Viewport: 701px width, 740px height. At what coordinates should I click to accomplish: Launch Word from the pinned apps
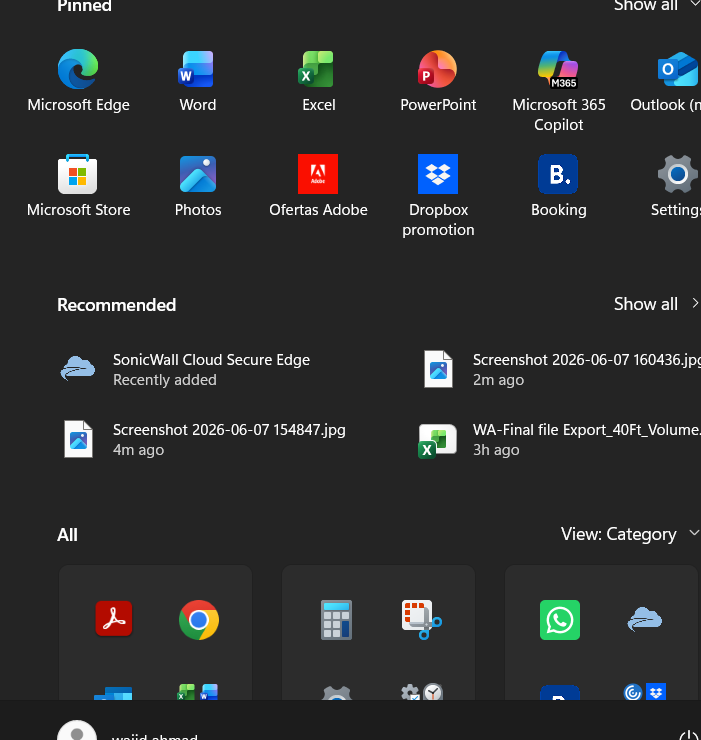point(198,81)
